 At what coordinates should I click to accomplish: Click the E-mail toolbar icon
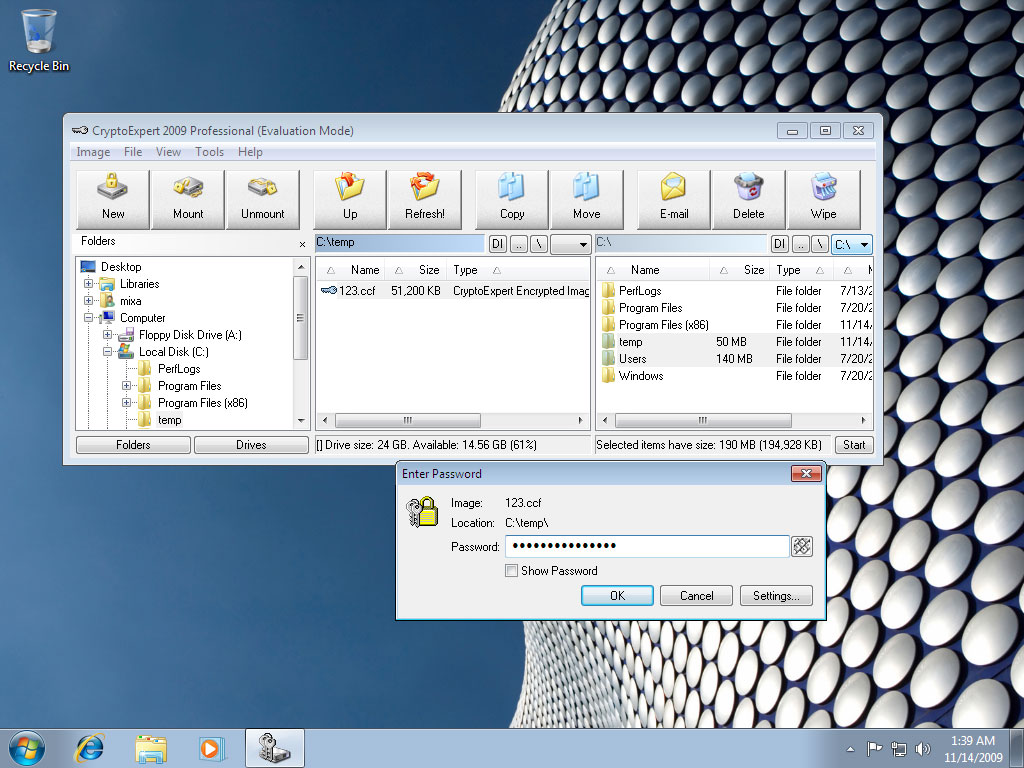[x=674, y=198]
